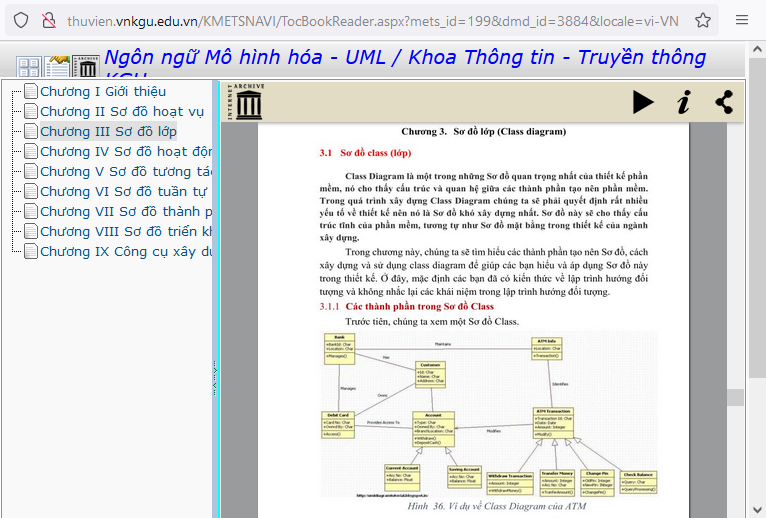766x518 pixels.
Task: Select Chương II Sơ đồ hoạt vụ
Action: pos(121,112)
